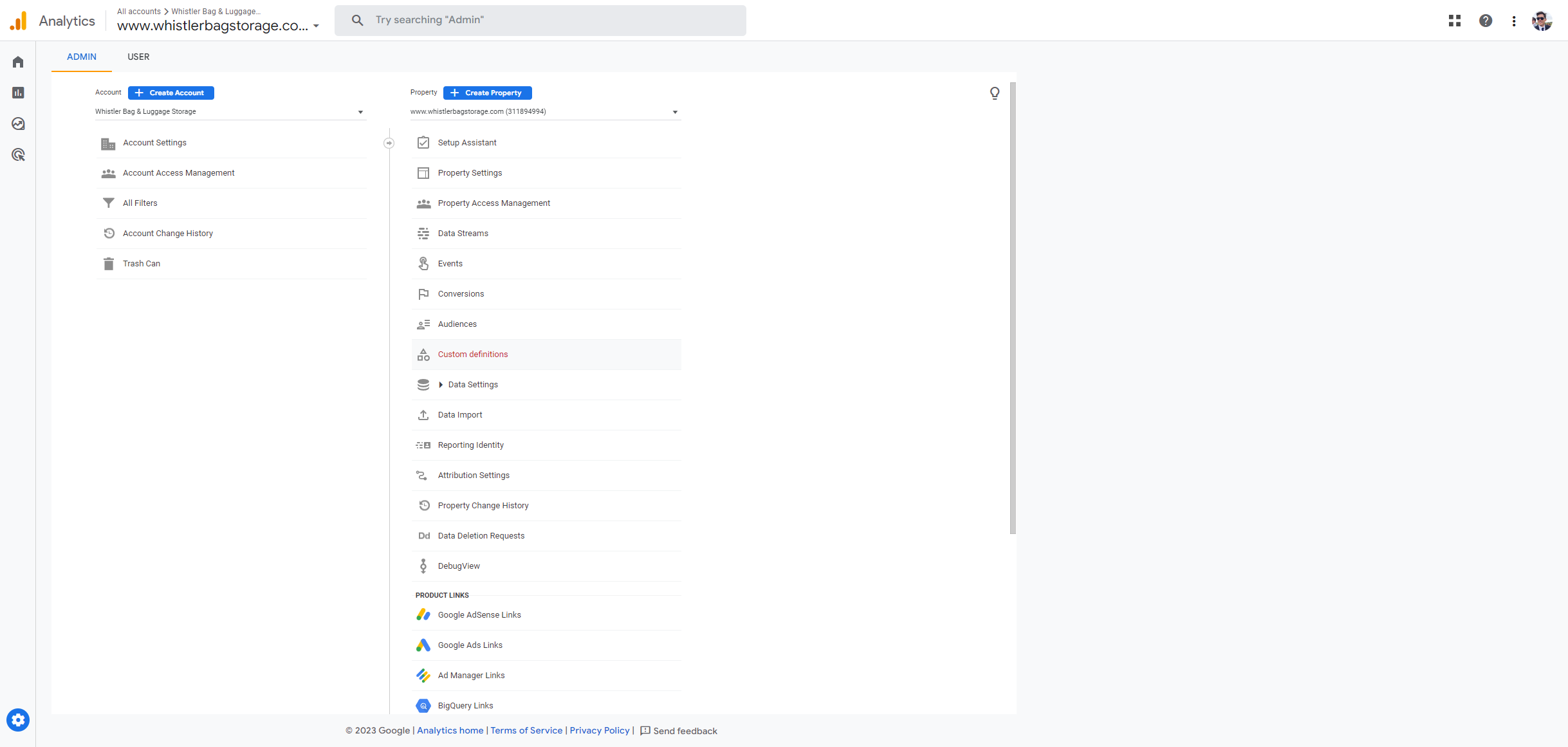This screenshot has height=747, width=1568.
Task: Click the Conversions flag icon
Action: 423,294
